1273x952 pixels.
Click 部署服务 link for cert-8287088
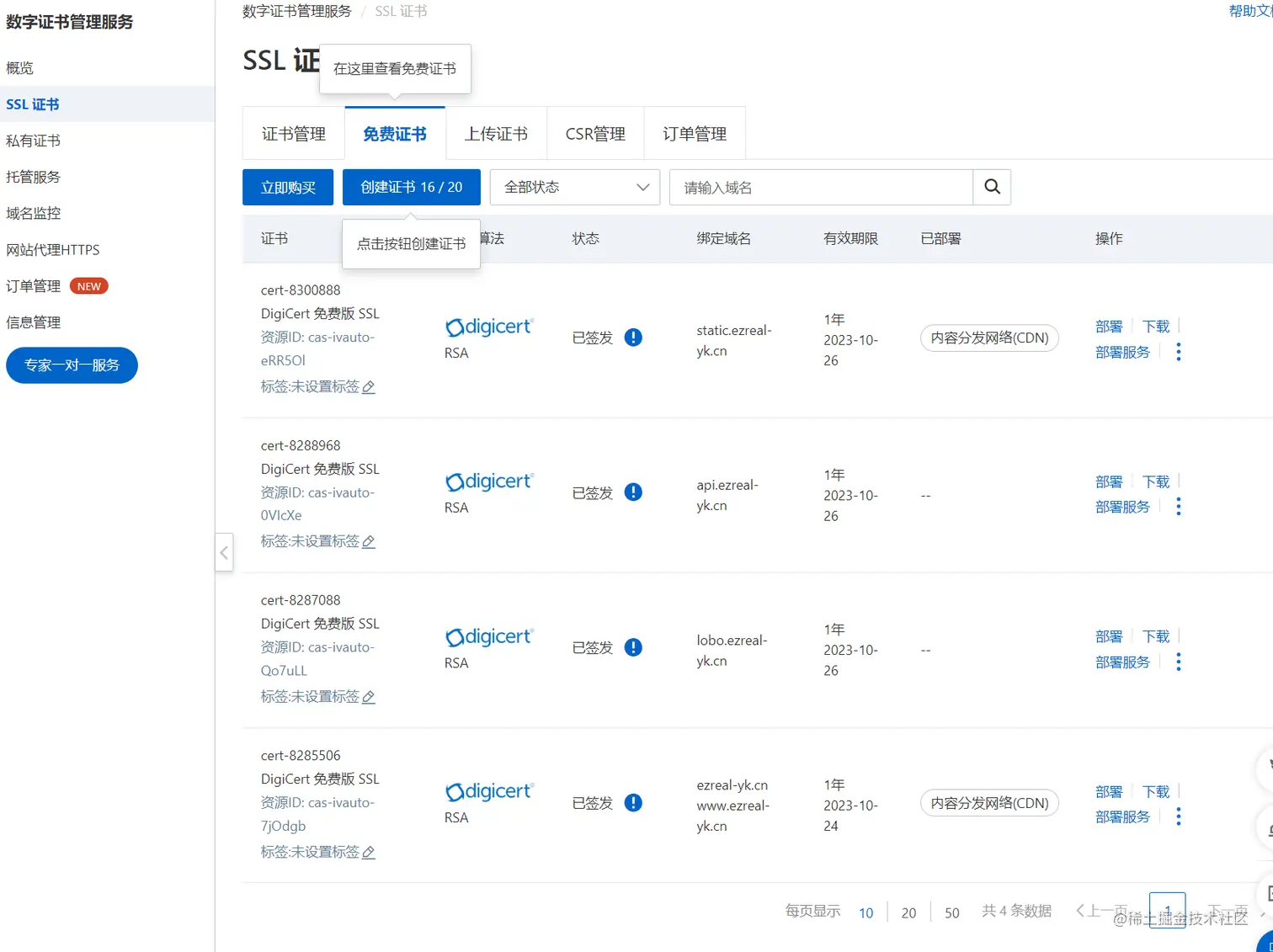(1122, 662)
